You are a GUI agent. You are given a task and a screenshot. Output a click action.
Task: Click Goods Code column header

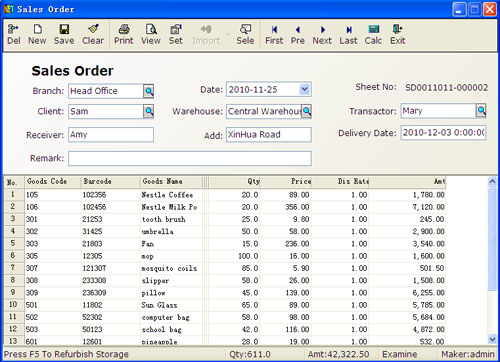(x=53, y=182)
